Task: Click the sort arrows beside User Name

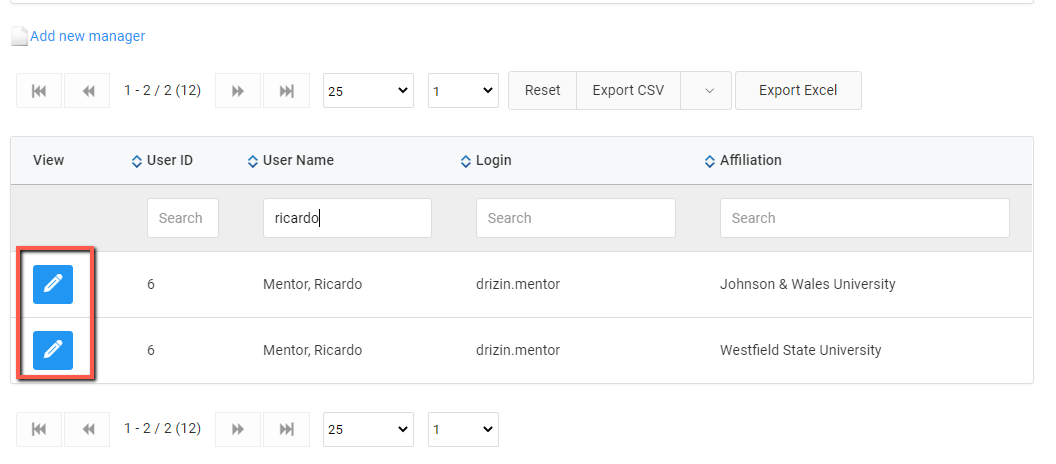Action: (x=253, y=162)
